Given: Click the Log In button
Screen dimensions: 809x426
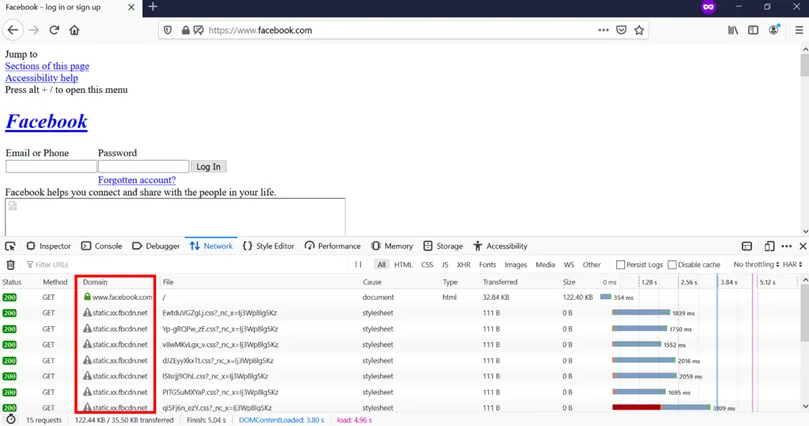Looking at the screenshot, I should [208, 167].
